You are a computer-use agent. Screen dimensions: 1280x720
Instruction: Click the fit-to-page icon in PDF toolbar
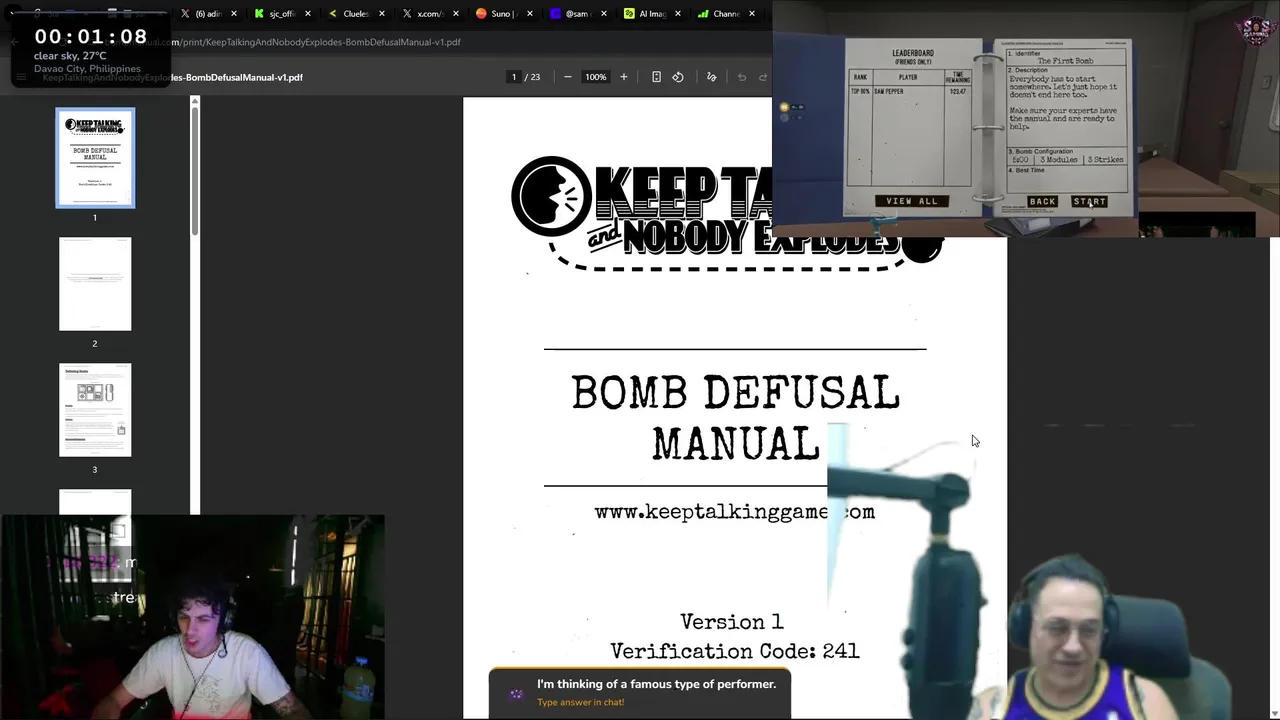coord(656,77)
